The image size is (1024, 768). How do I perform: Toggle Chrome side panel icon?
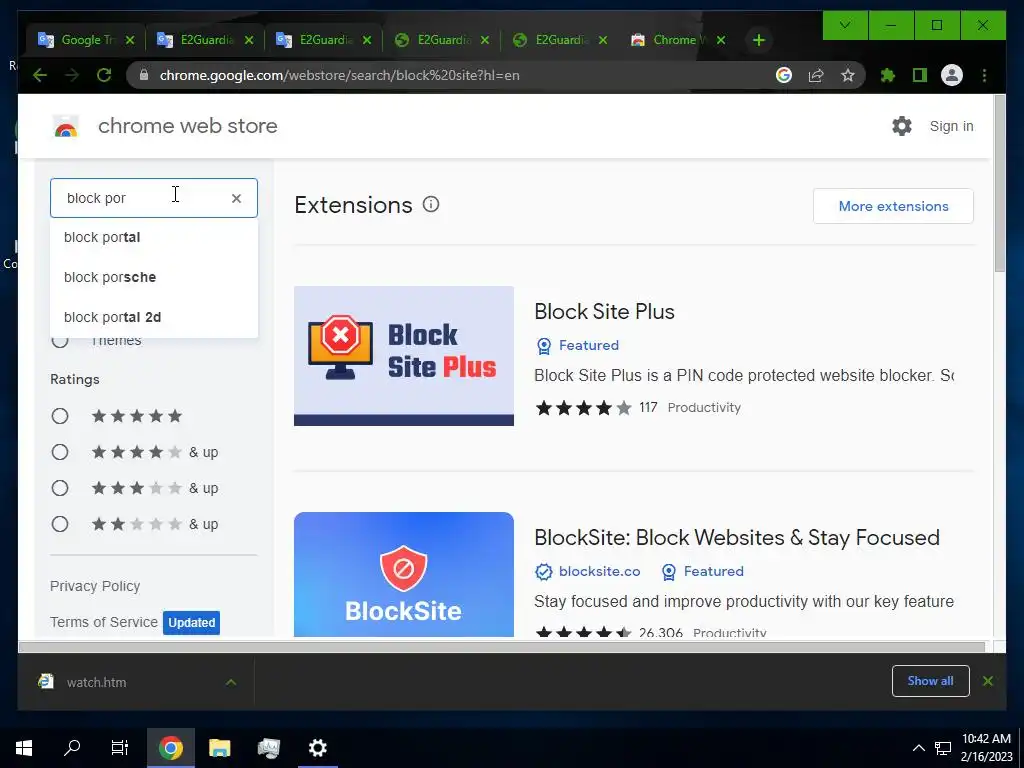point(920,75)
